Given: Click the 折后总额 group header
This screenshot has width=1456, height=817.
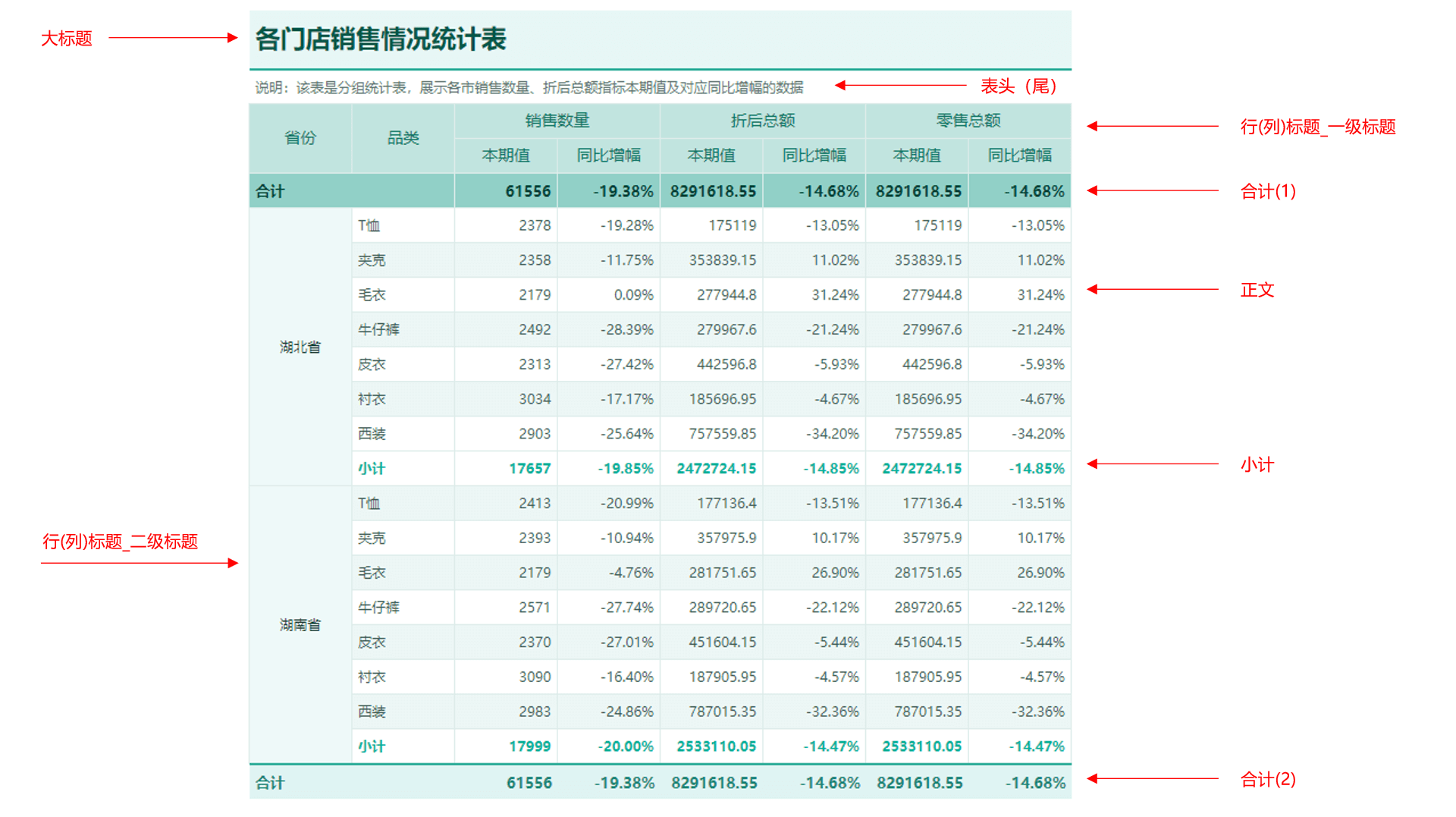Looking at the screenshot, I should [x=763, y=121].
